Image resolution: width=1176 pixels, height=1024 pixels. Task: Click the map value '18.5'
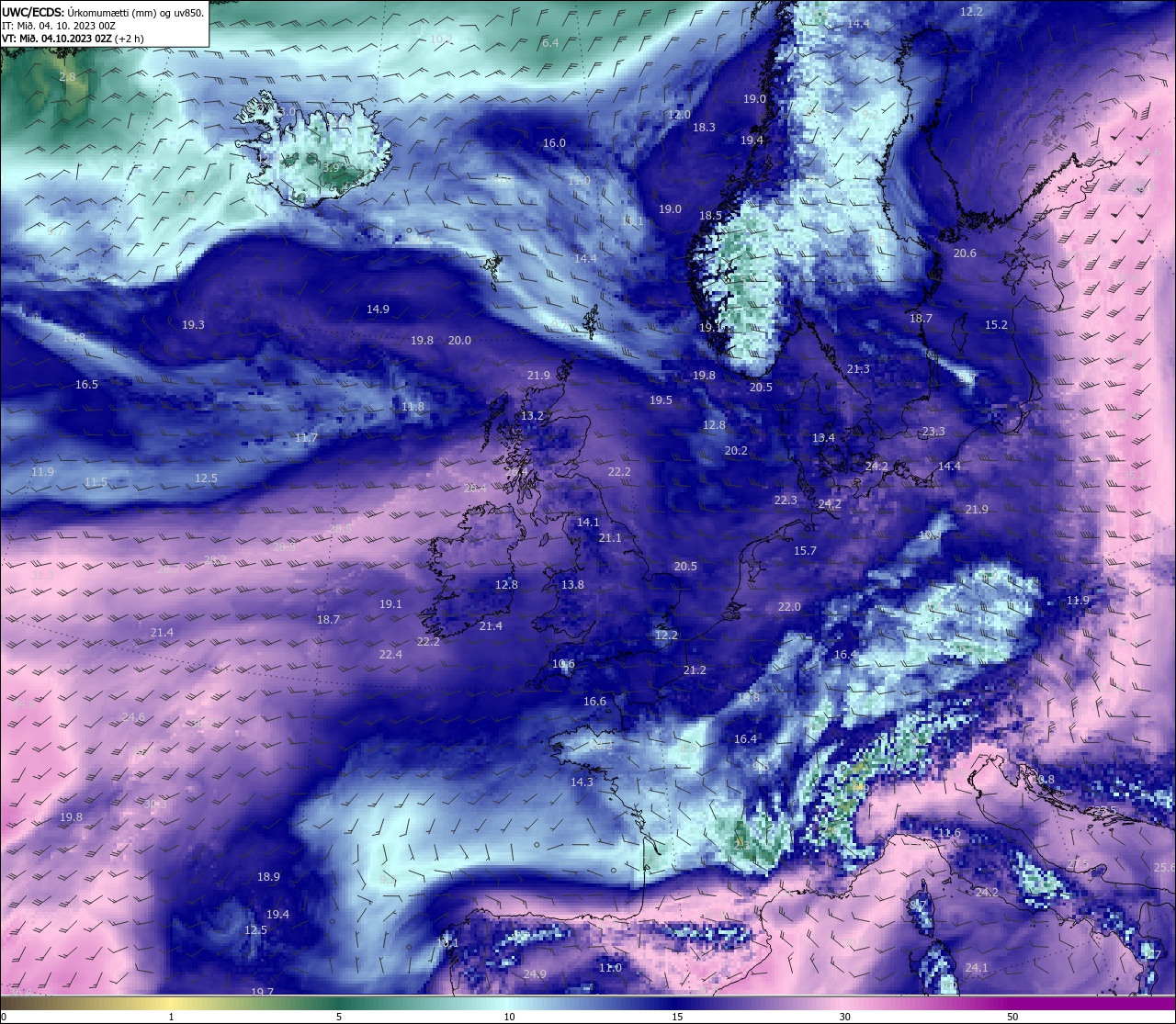tap(710, 216)
